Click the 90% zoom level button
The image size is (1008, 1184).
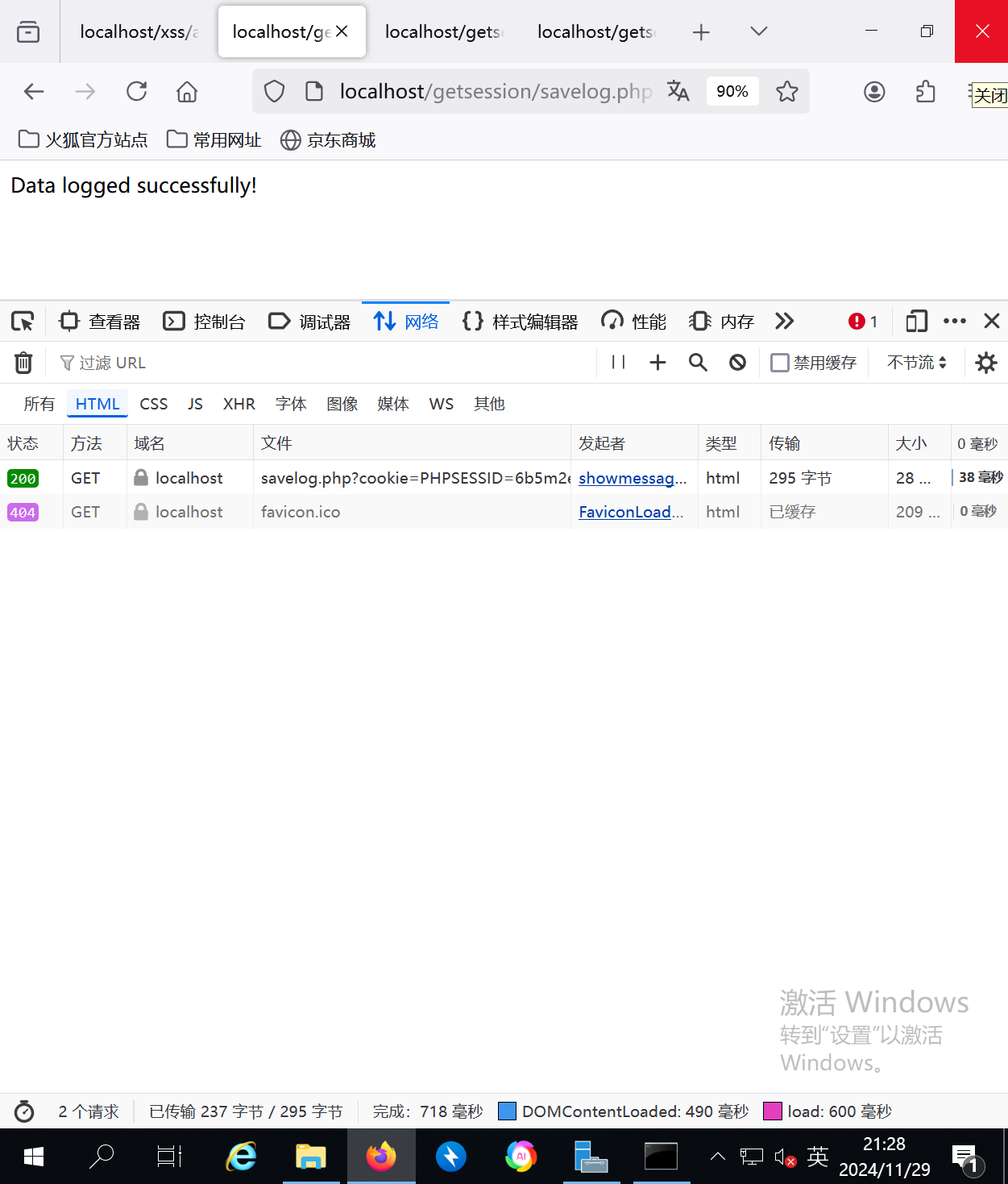[732, 92]
